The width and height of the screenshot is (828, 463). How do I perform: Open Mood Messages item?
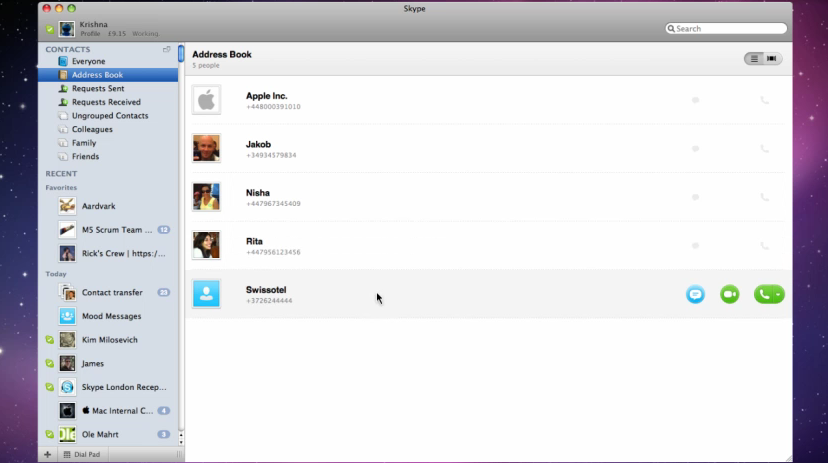108,316
